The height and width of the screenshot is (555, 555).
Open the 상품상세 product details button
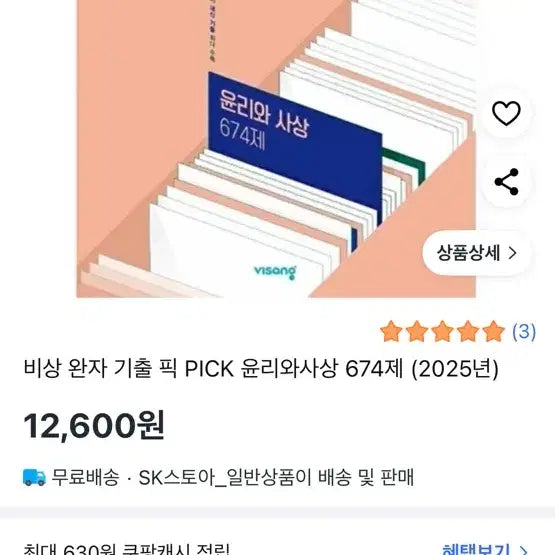[x=476, y=253]
